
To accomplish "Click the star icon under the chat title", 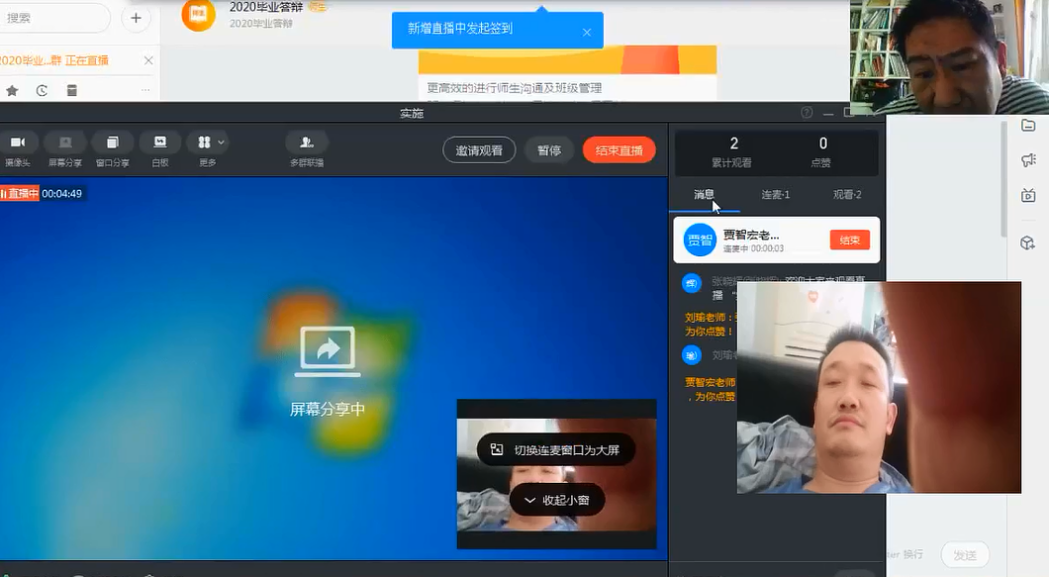I will point(10,89).
